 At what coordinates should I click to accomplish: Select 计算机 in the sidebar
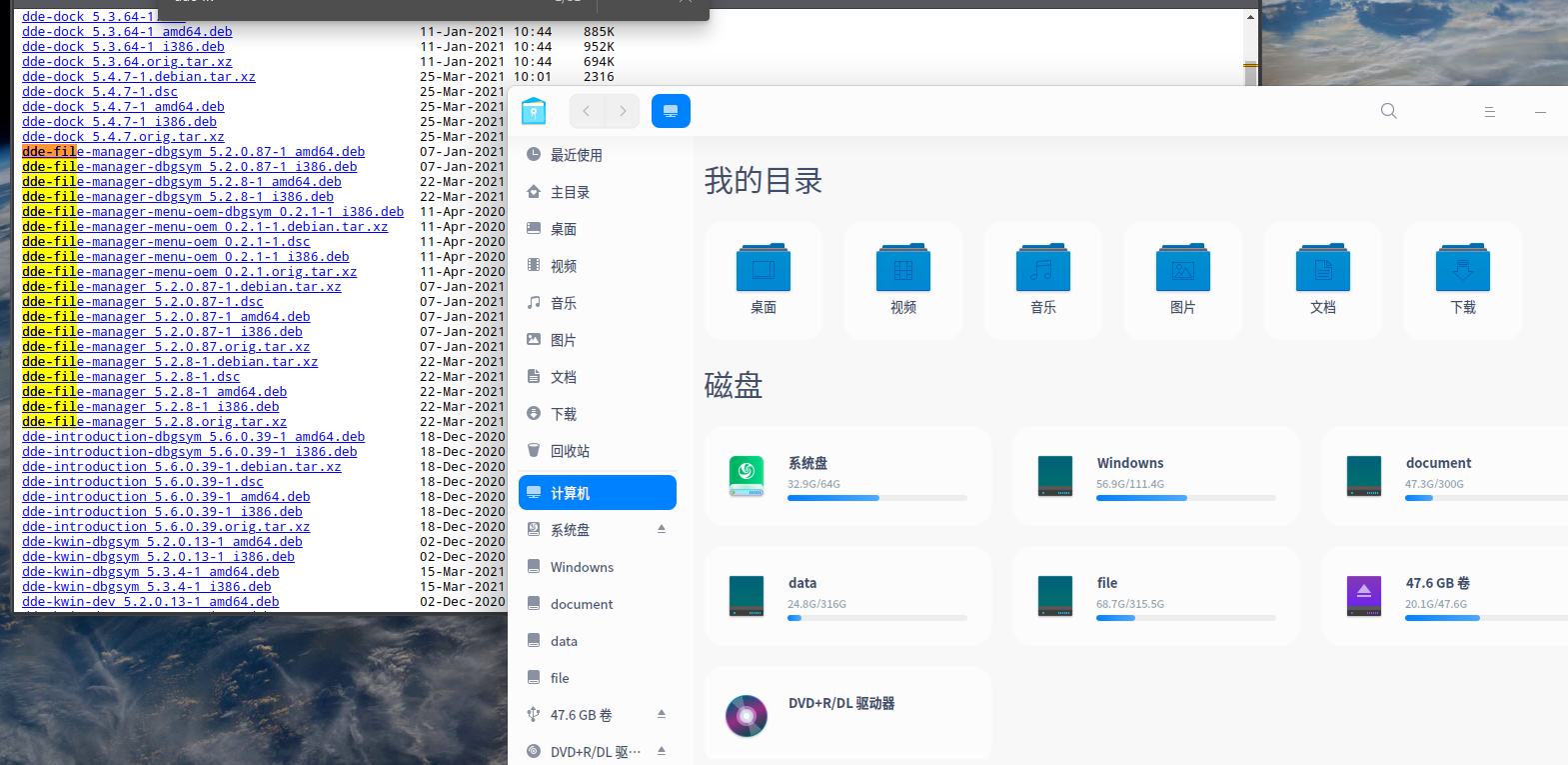598,493
